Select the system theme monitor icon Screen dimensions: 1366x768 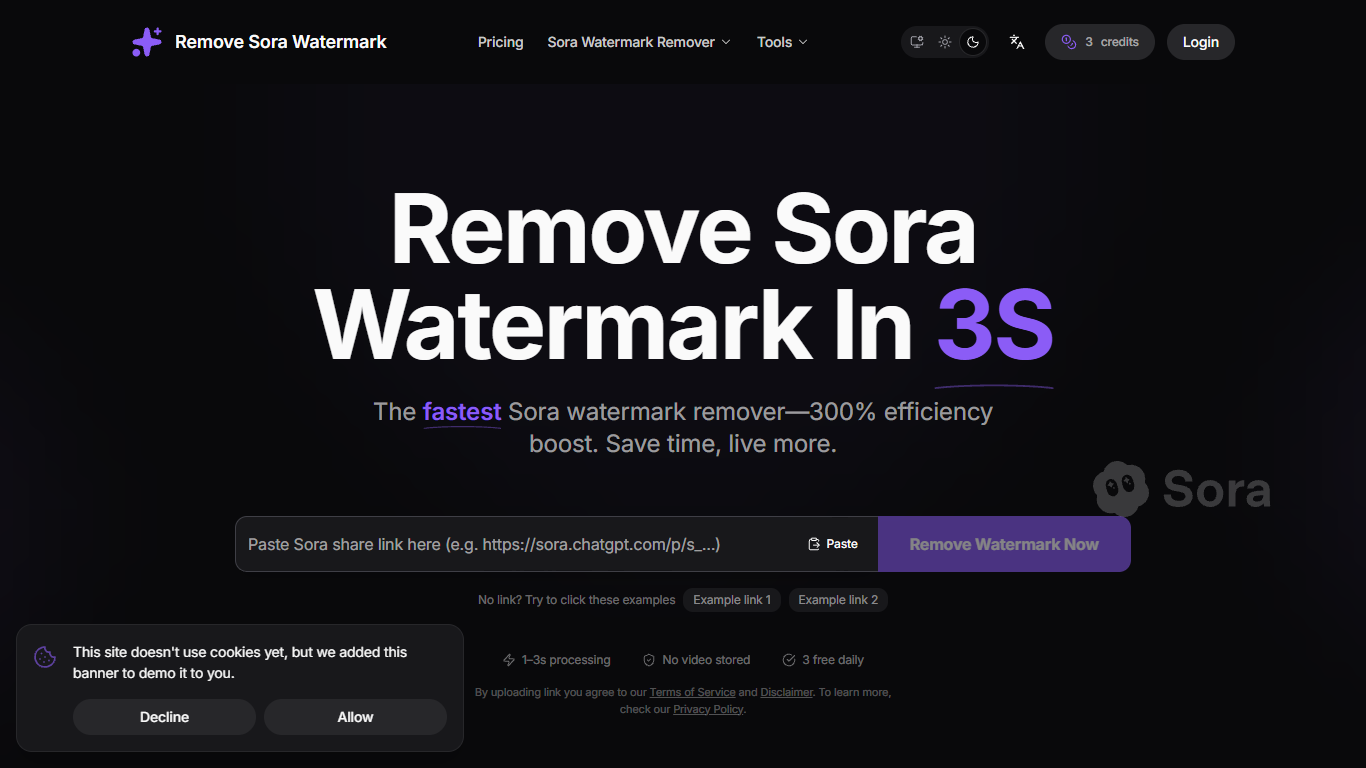click(x=916, y=42)
